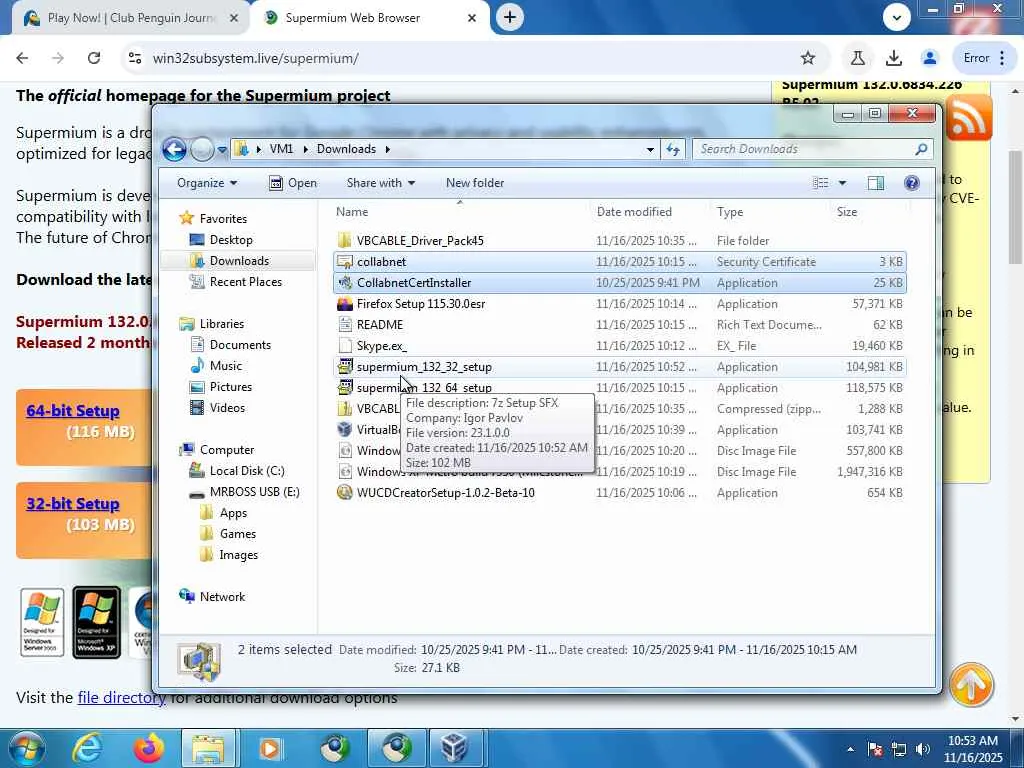Click the 32-bit Setup download link
1024x768 pixels.
[x=73, y=504]
